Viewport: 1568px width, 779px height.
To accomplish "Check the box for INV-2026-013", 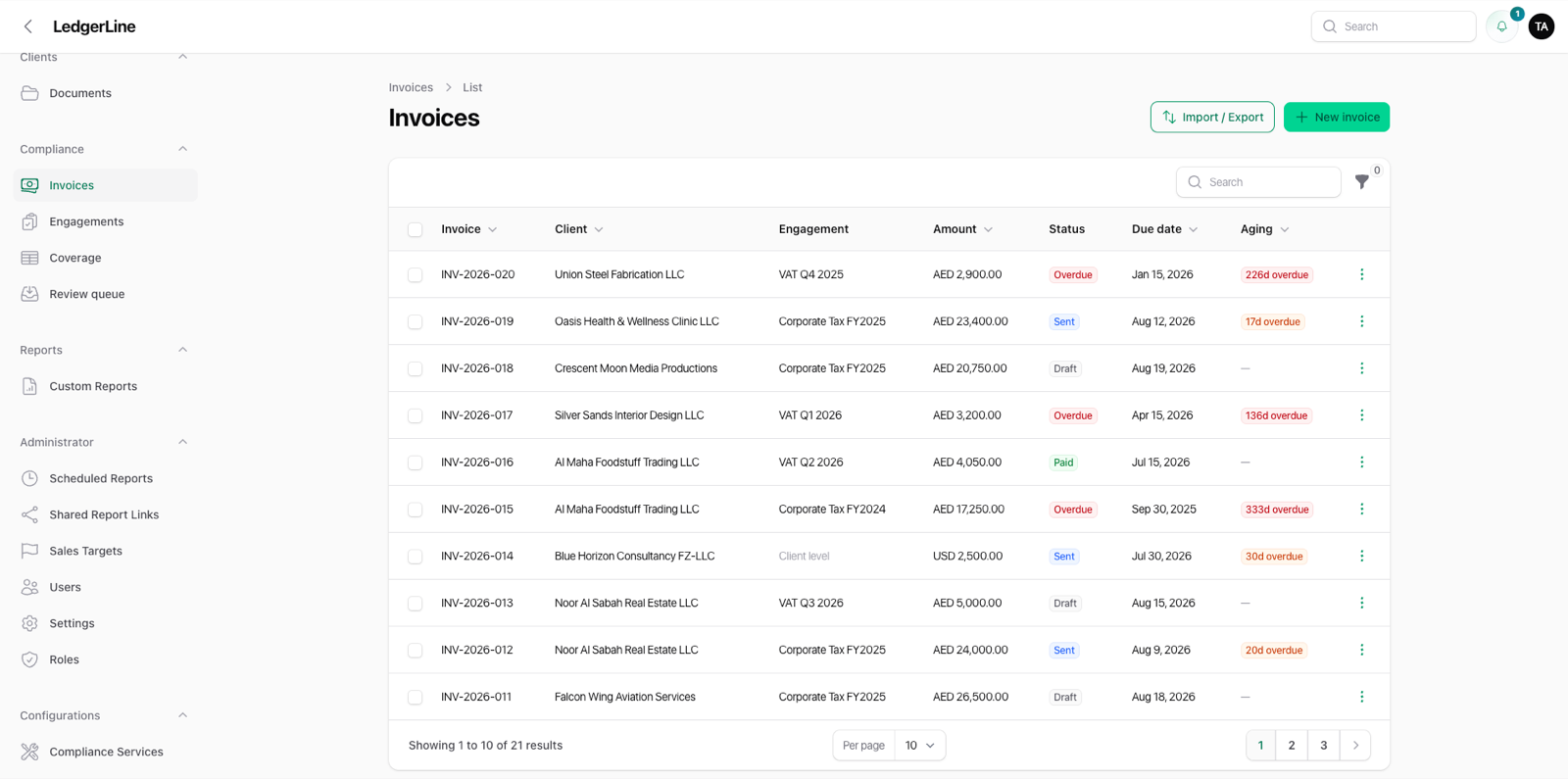I will 416,604.
